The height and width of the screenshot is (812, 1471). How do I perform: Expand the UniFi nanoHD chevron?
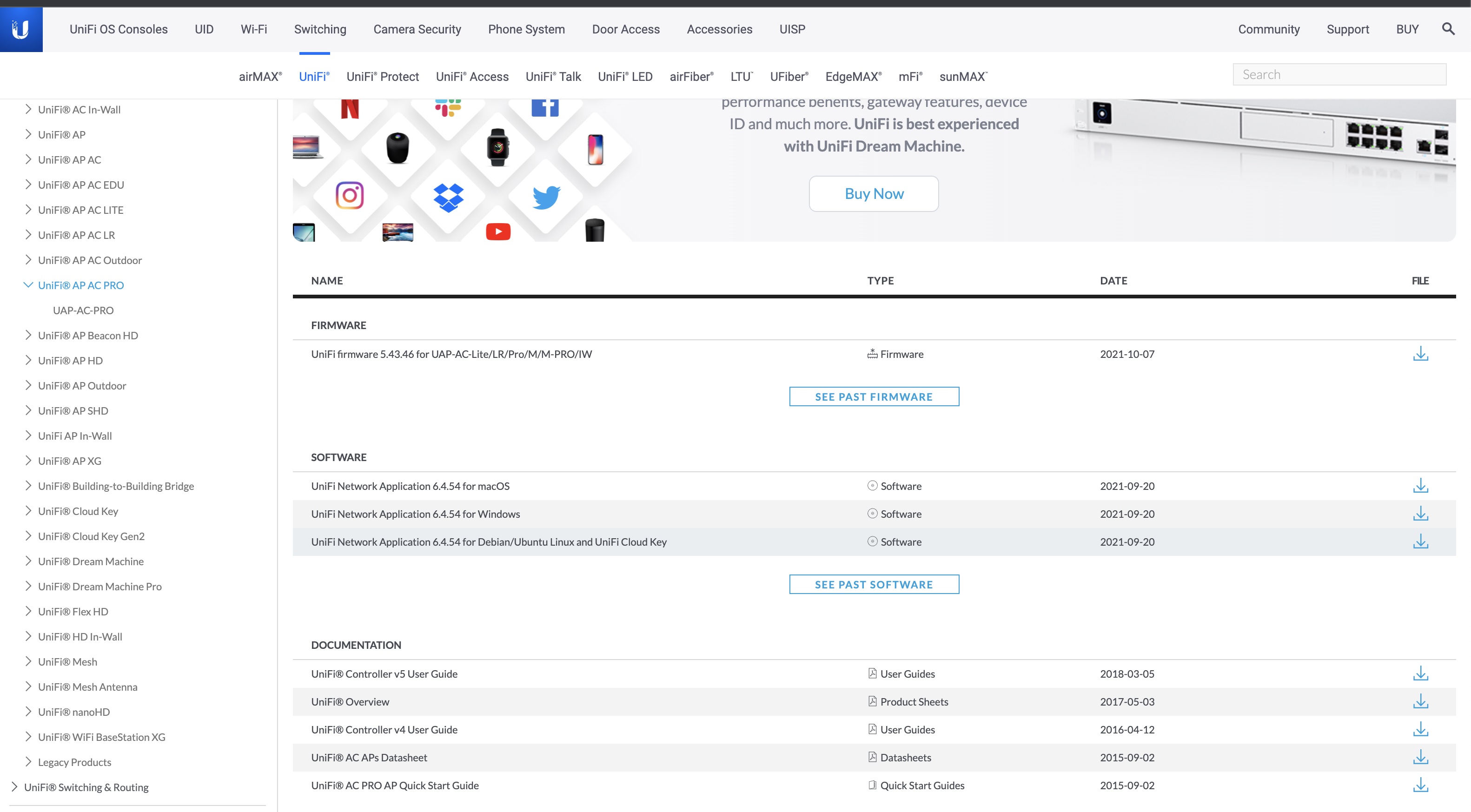pyautogui.click(x=28, y=712)
